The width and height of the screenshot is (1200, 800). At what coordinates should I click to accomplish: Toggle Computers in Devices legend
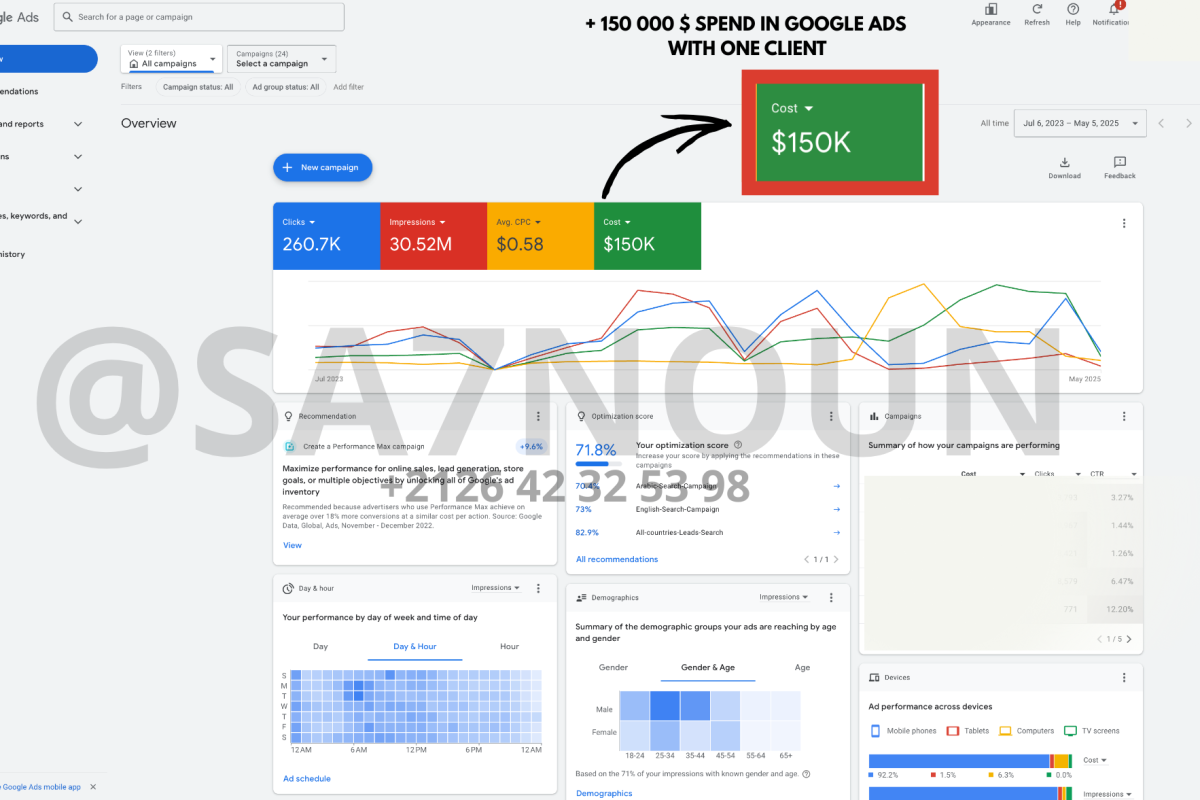pyautogui.click(x=1027, y=731)
